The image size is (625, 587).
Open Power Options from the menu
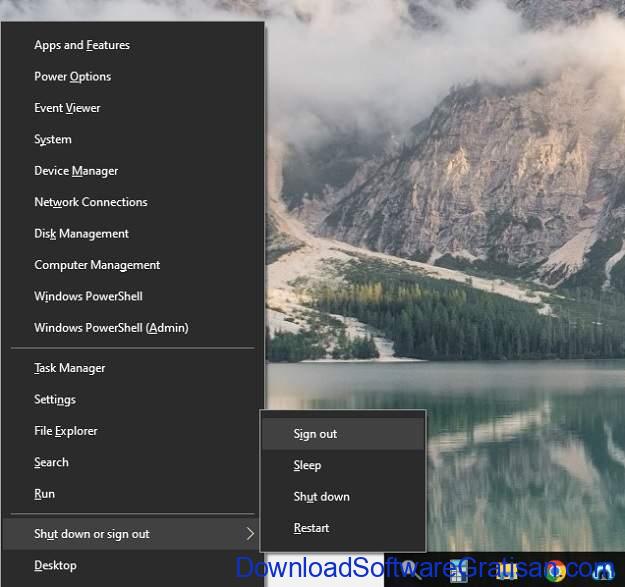(x=132, y=77)
